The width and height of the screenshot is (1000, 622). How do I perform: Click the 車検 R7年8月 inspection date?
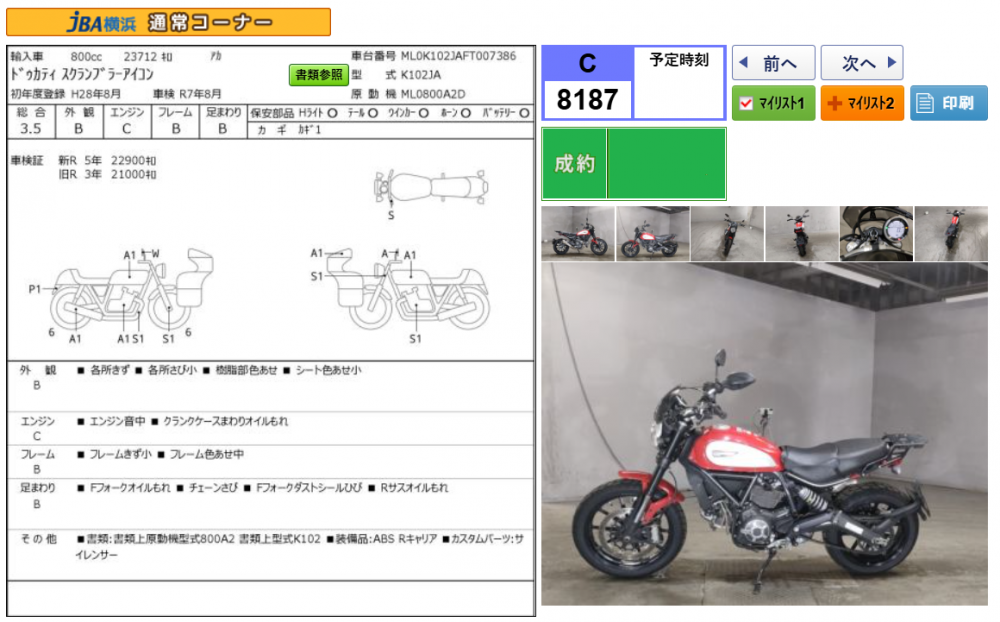pos(187,94)
